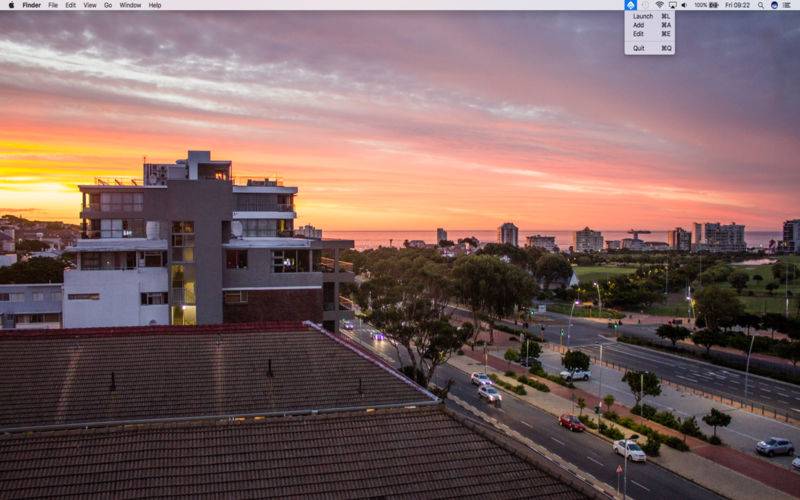Open the Go menu
The image size is (800, 500).
pyautogui.click(x=108, y=5)
